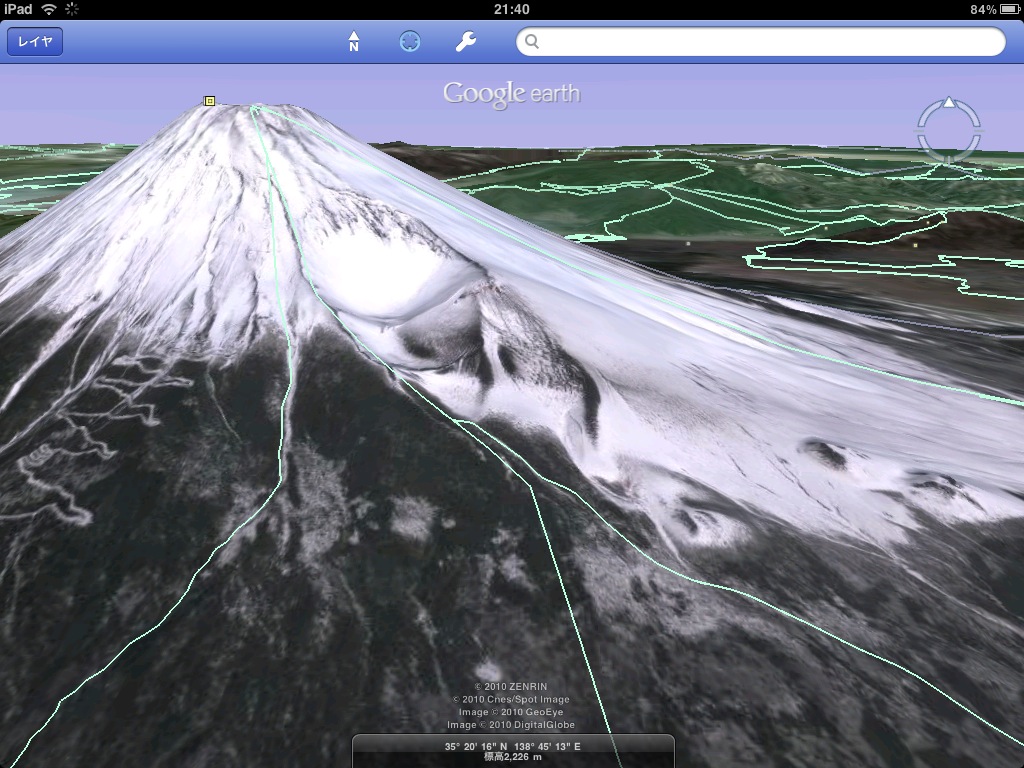Open settings via the wrench icon
1024x768 pixels.
point(466,42)
